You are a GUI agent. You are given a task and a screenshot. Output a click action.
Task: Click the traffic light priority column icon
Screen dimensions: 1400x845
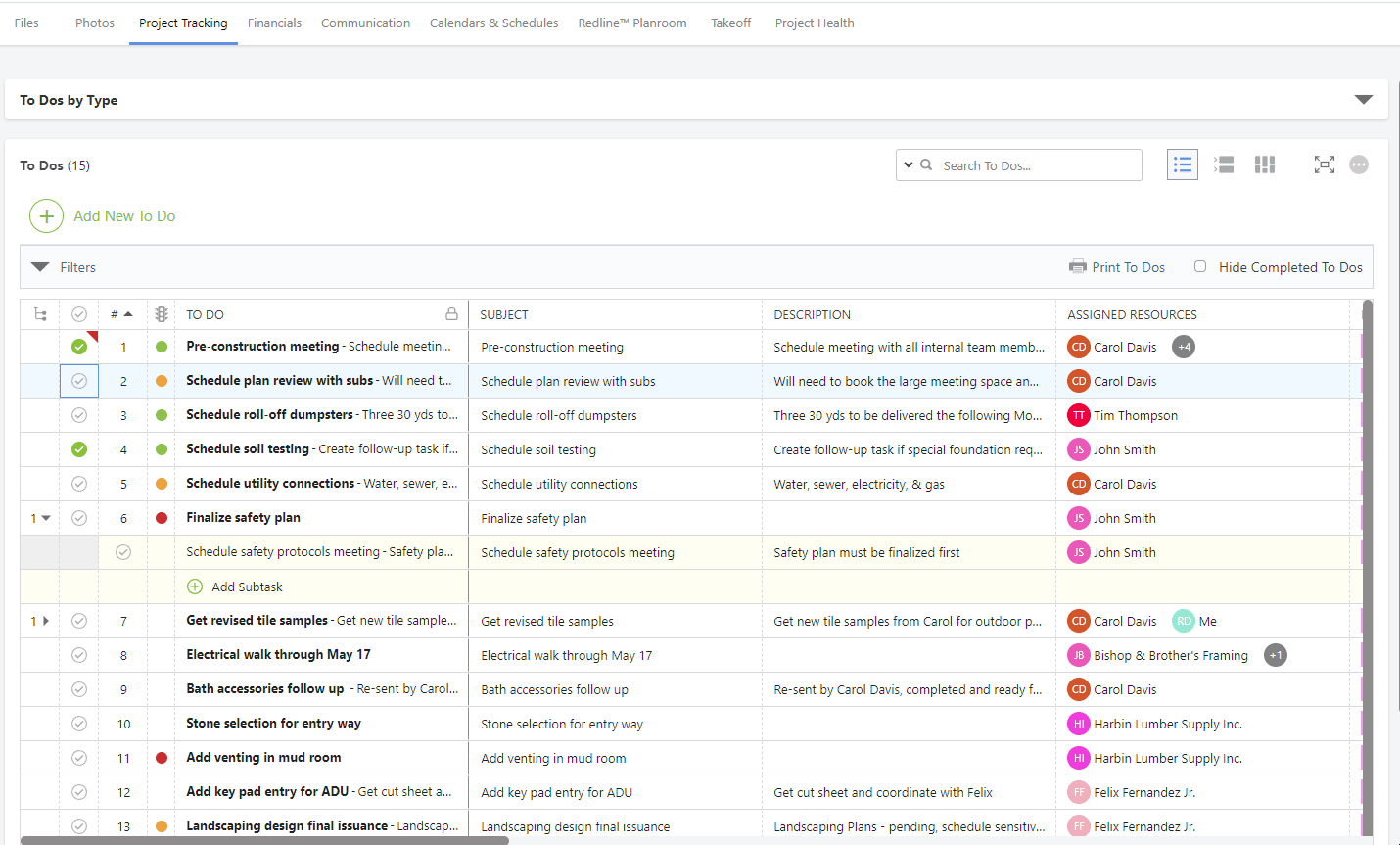(x=162, y=314)
